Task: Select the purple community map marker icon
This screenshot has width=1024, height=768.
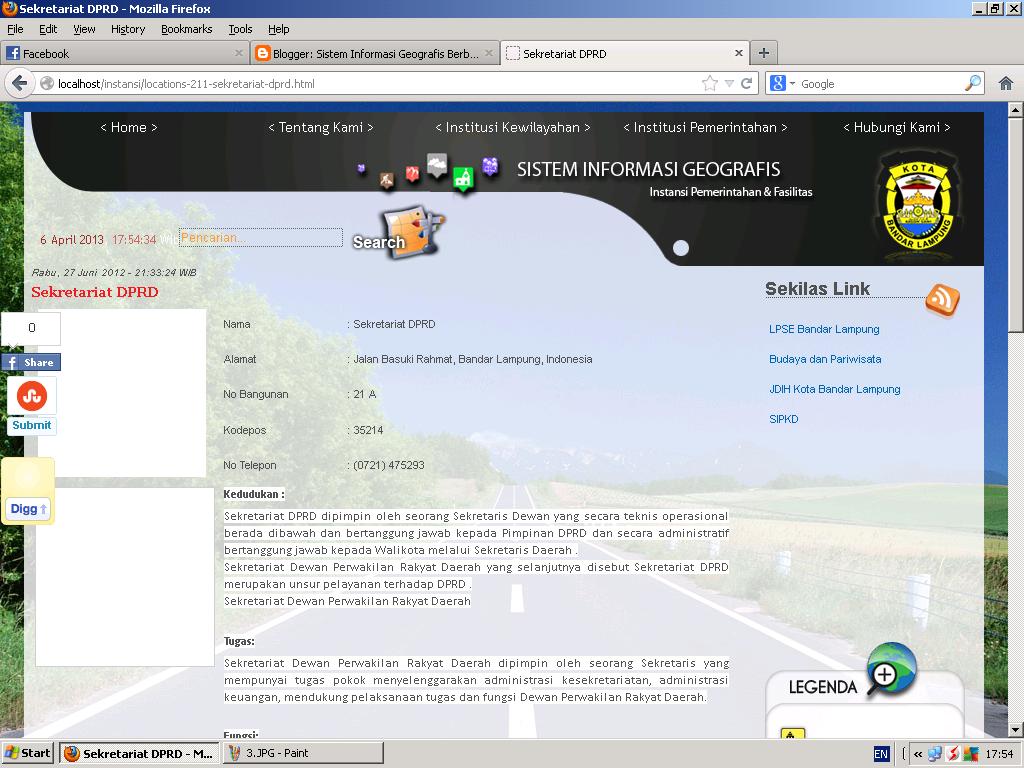Action: coord(489,166)
